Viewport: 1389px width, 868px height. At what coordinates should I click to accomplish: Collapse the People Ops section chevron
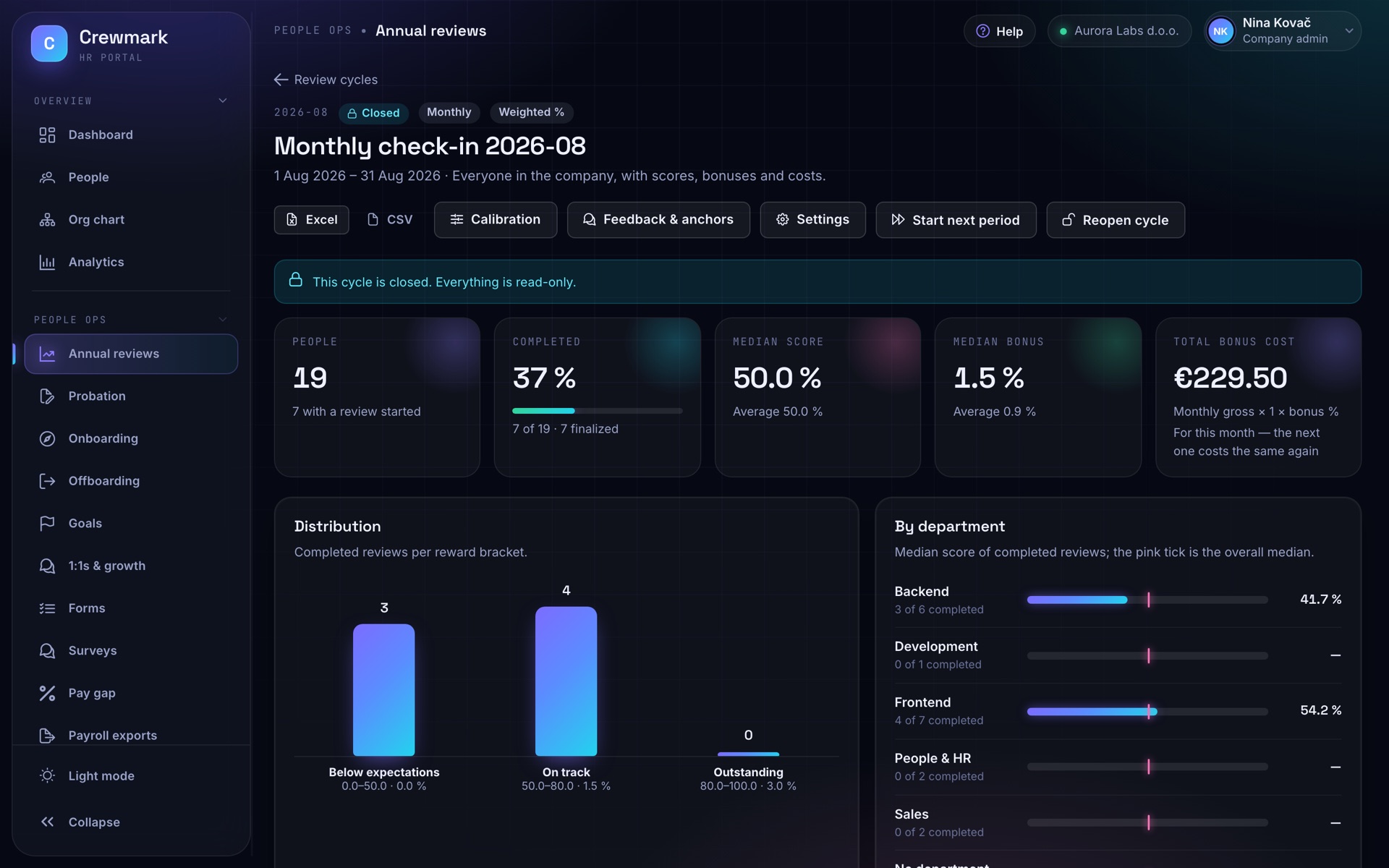[223, 319]
